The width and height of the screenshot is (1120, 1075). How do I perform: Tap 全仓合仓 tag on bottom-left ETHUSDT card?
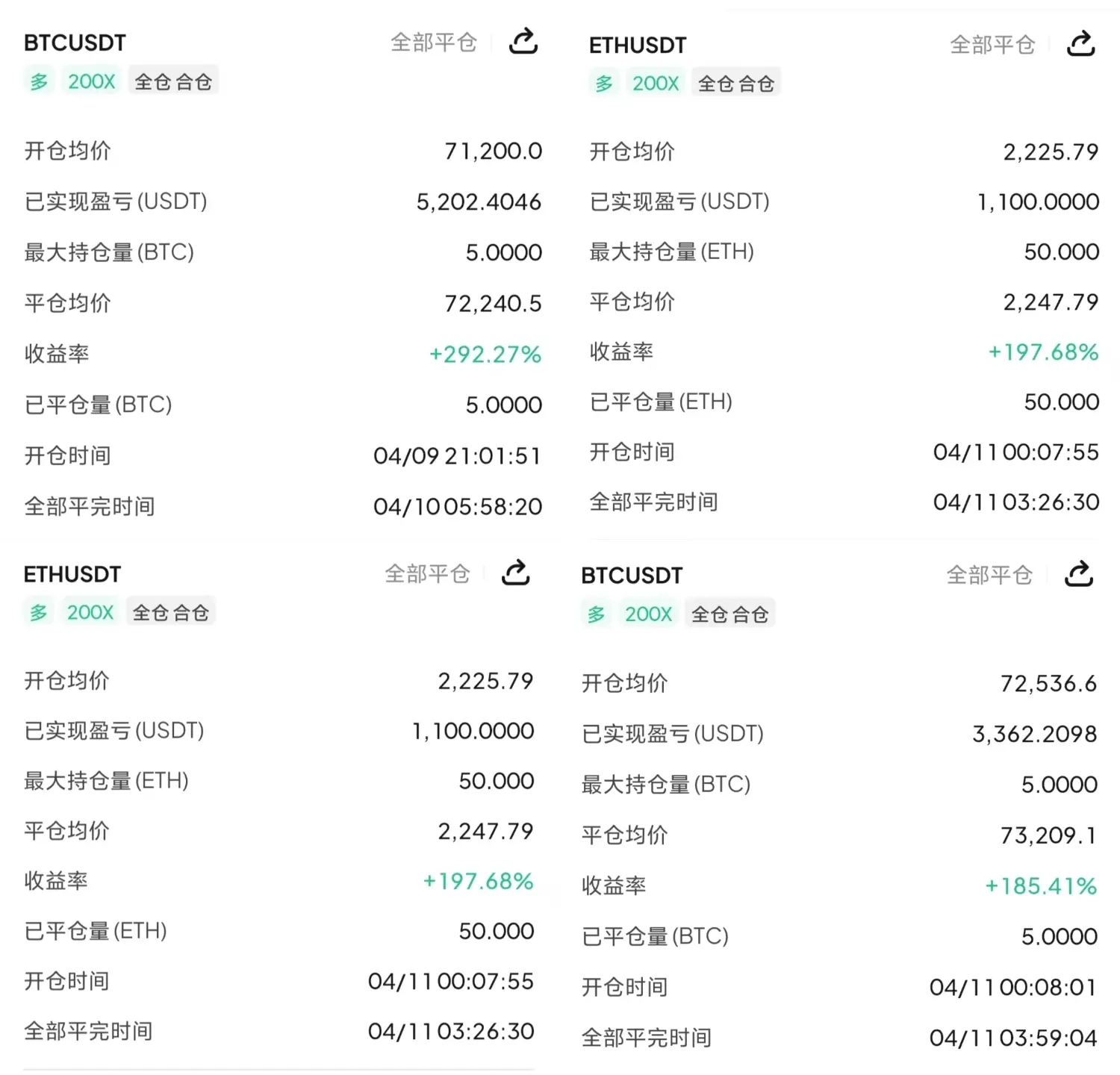point(171,613)
